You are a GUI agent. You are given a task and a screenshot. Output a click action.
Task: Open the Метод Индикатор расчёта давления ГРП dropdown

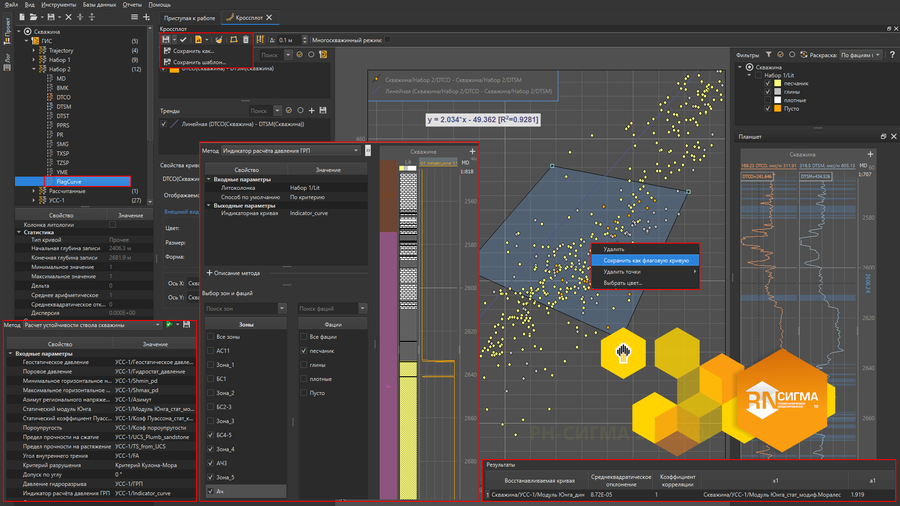(x=290, y=150)
